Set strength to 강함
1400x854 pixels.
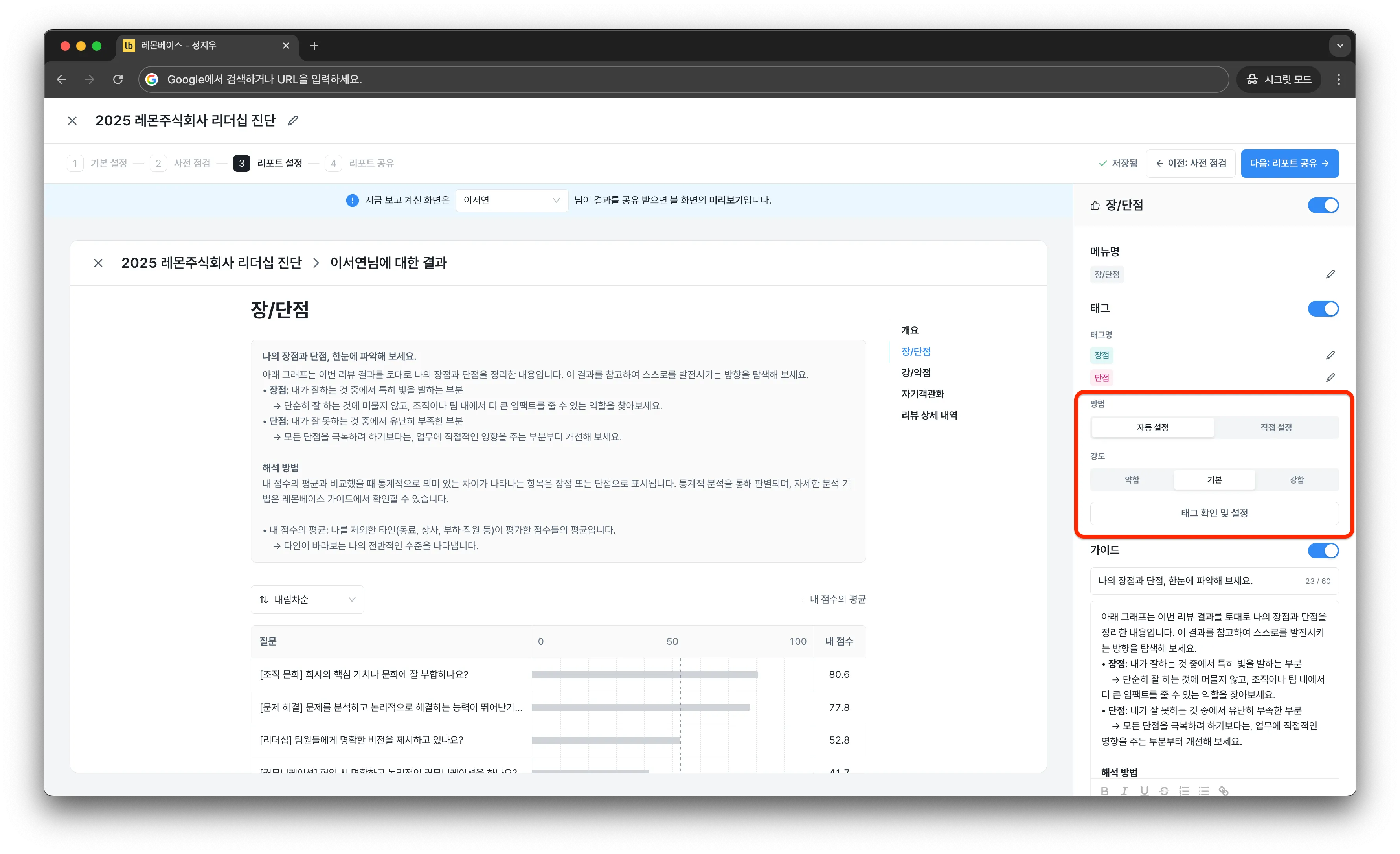(x=1297, y=479)
